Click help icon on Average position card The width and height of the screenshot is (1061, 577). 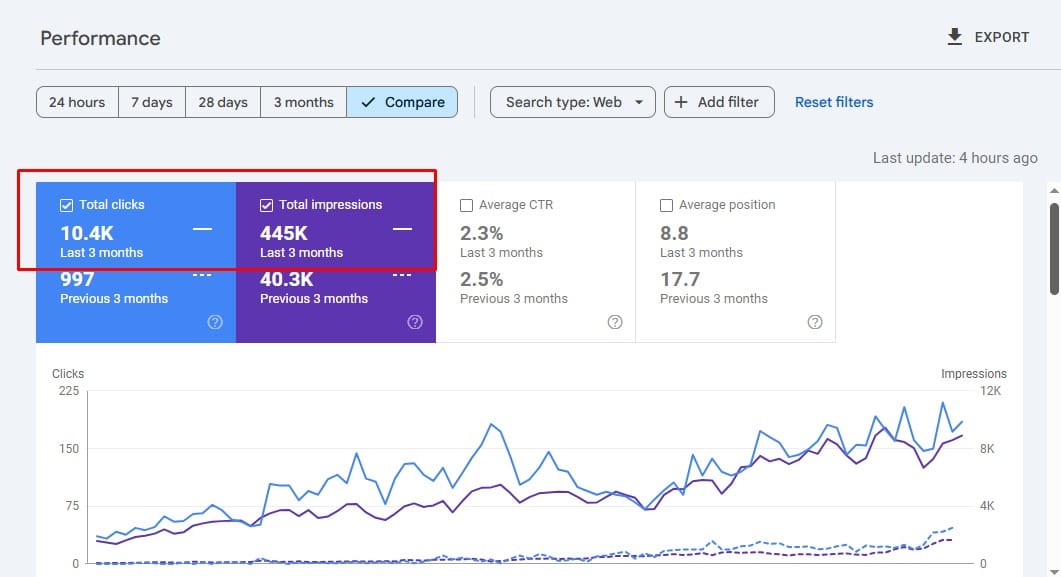815,322
